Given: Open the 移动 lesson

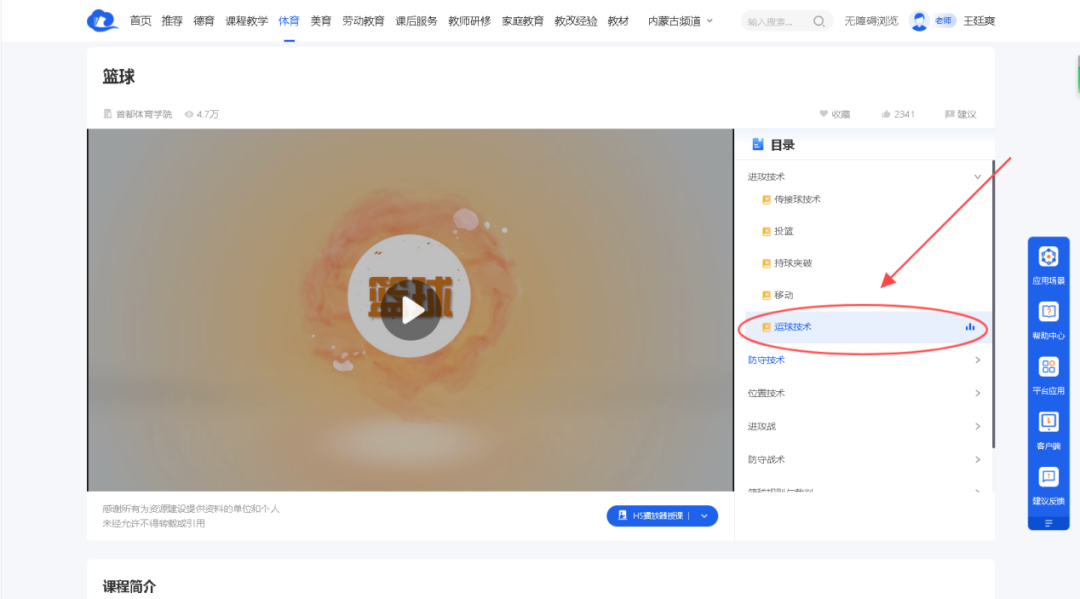Looking at the screenshot, I should (783, 295).
